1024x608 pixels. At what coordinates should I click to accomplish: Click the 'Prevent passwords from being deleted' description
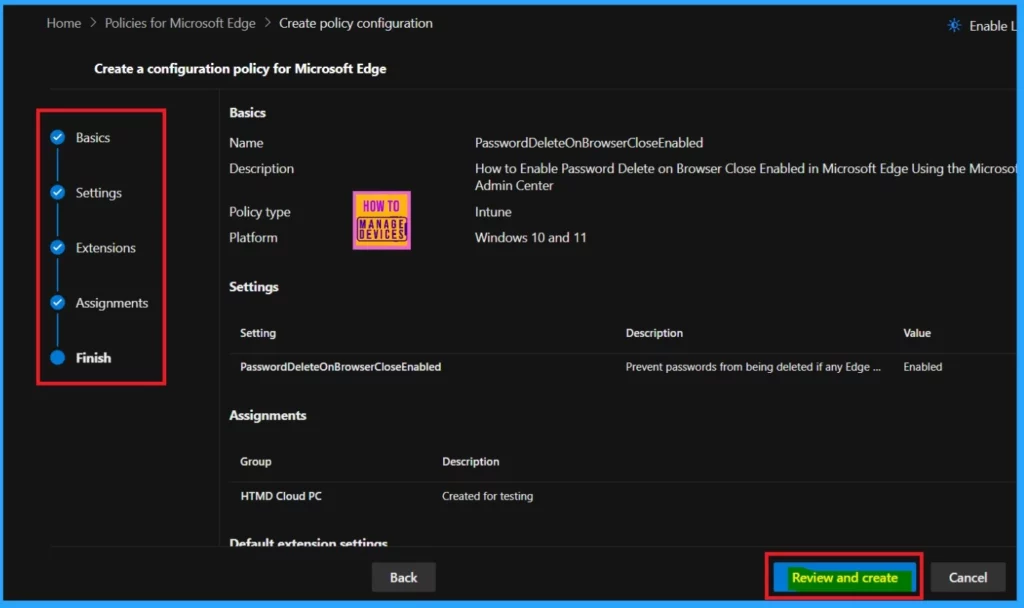click(753, 367)
